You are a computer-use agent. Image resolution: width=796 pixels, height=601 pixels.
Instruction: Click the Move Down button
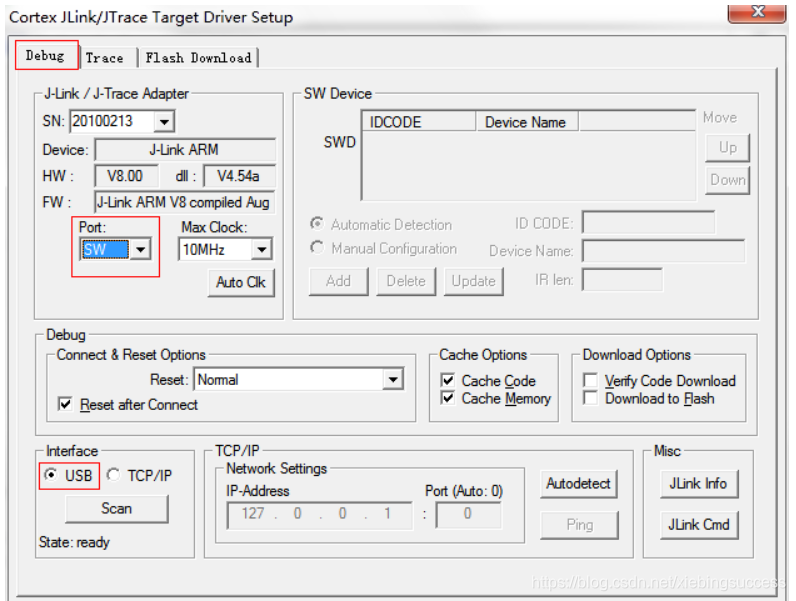point(727,180)
